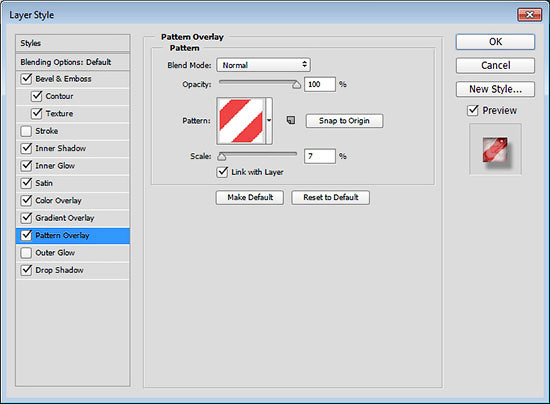Select the Satin style label
This screenshot has height=404, width=550.
click(44, 183)
